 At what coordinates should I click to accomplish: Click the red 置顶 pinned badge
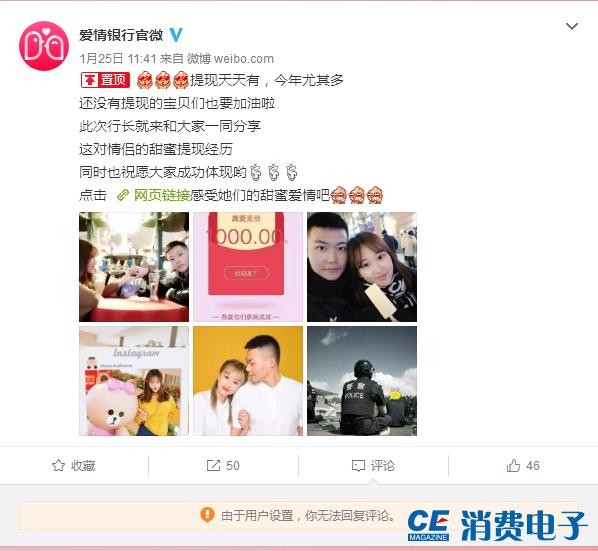pos(105,80)
